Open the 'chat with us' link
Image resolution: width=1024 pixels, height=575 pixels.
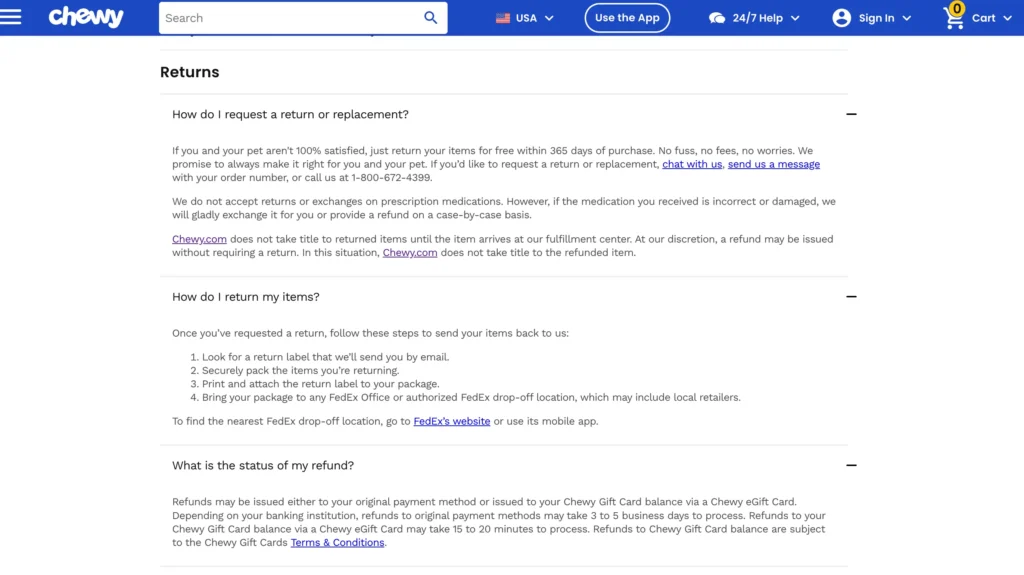click(x=692, y=164)
